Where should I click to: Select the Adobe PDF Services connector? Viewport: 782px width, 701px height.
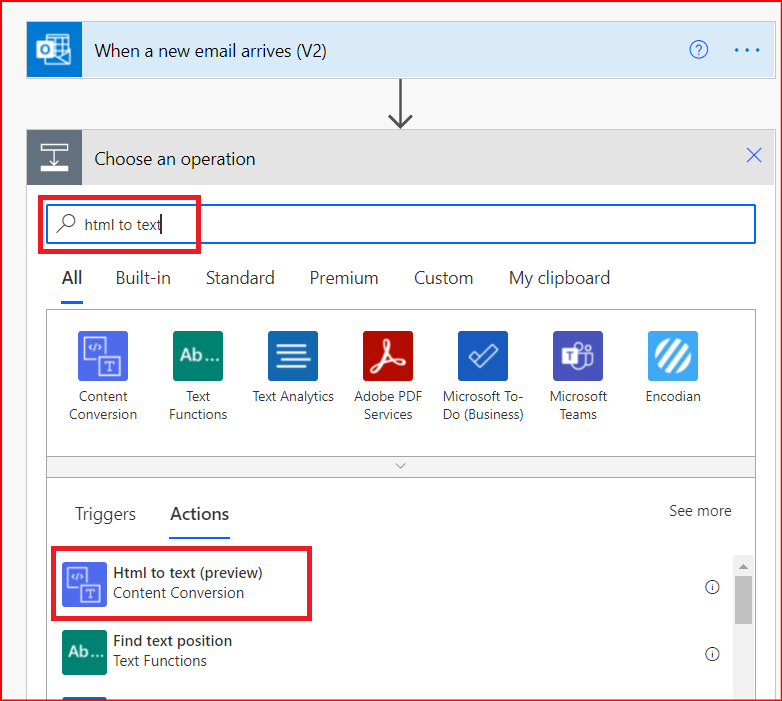(x=388, y=356)
